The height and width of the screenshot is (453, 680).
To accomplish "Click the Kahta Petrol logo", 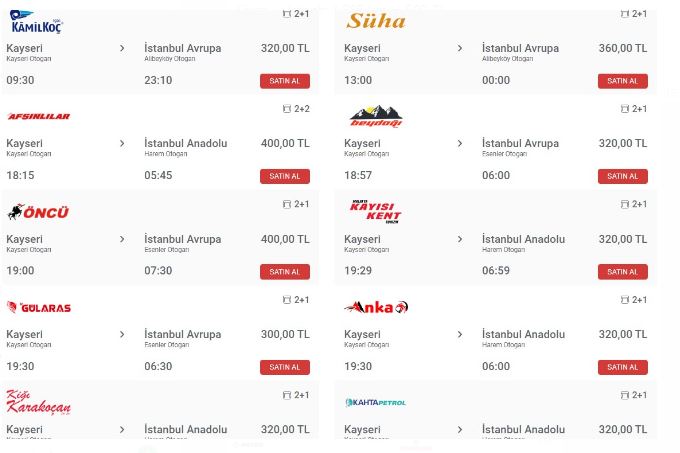I will point(375,403).
